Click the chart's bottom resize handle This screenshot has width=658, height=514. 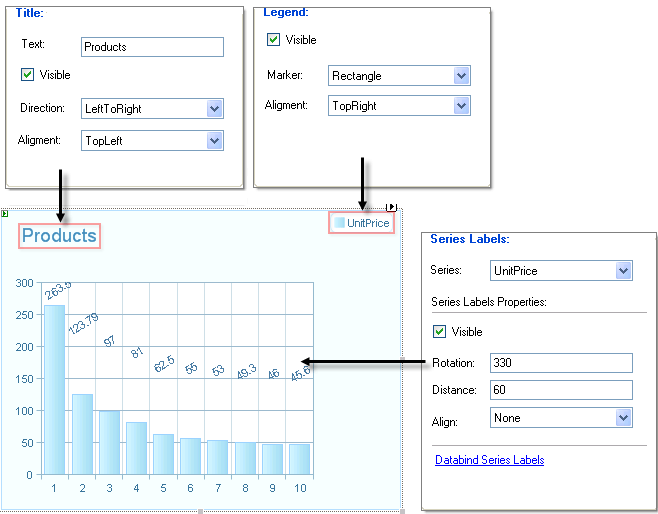(201, 511)
